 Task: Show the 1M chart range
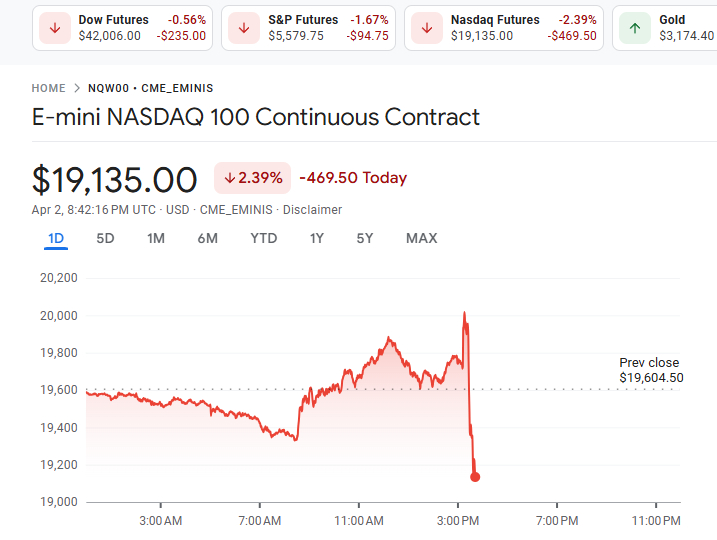click(156, 238)
